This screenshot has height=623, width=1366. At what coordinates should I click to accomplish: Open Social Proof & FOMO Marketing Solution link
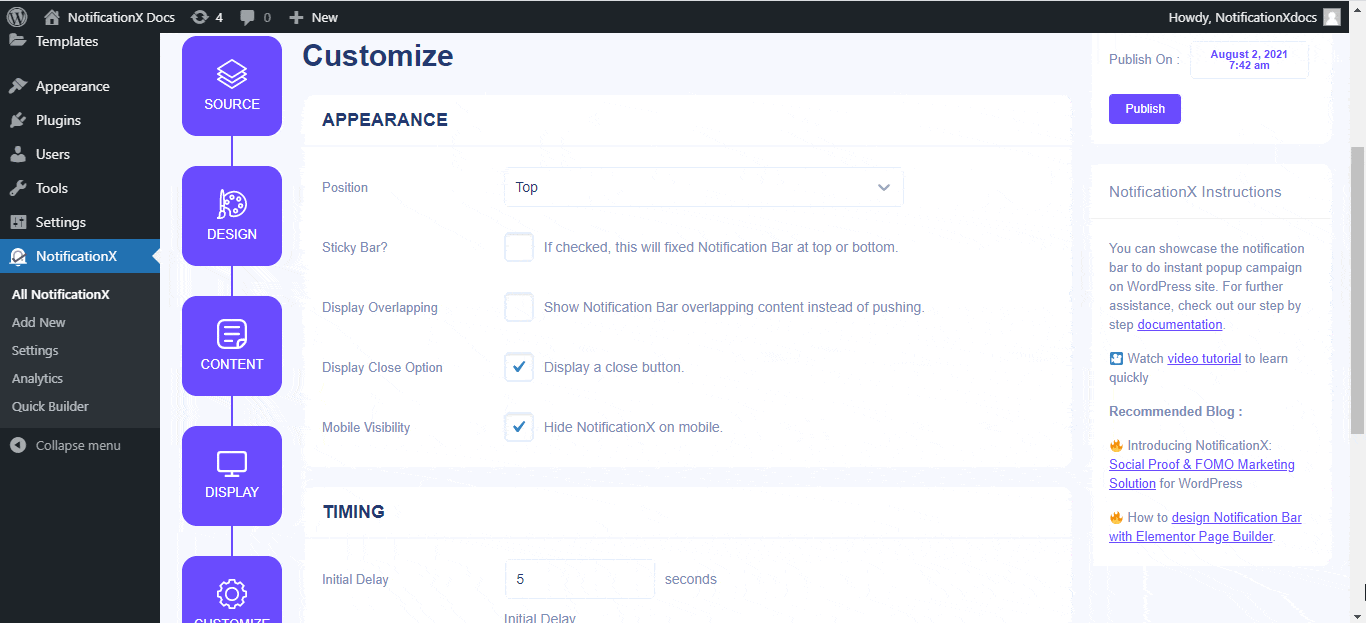1202,474
